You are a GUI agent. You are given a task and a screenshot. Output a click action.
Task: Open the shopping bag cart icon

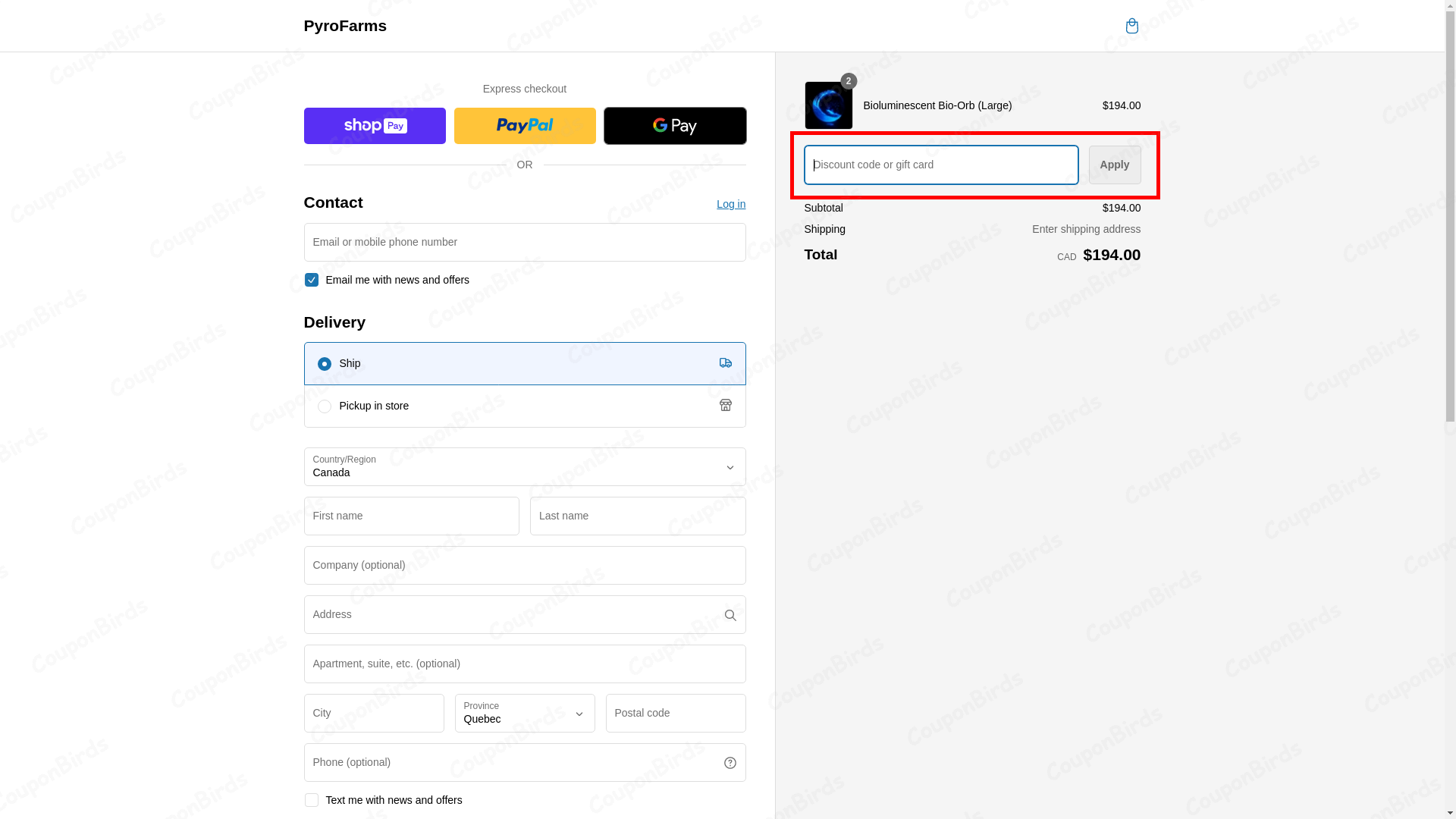(1131, 26)
